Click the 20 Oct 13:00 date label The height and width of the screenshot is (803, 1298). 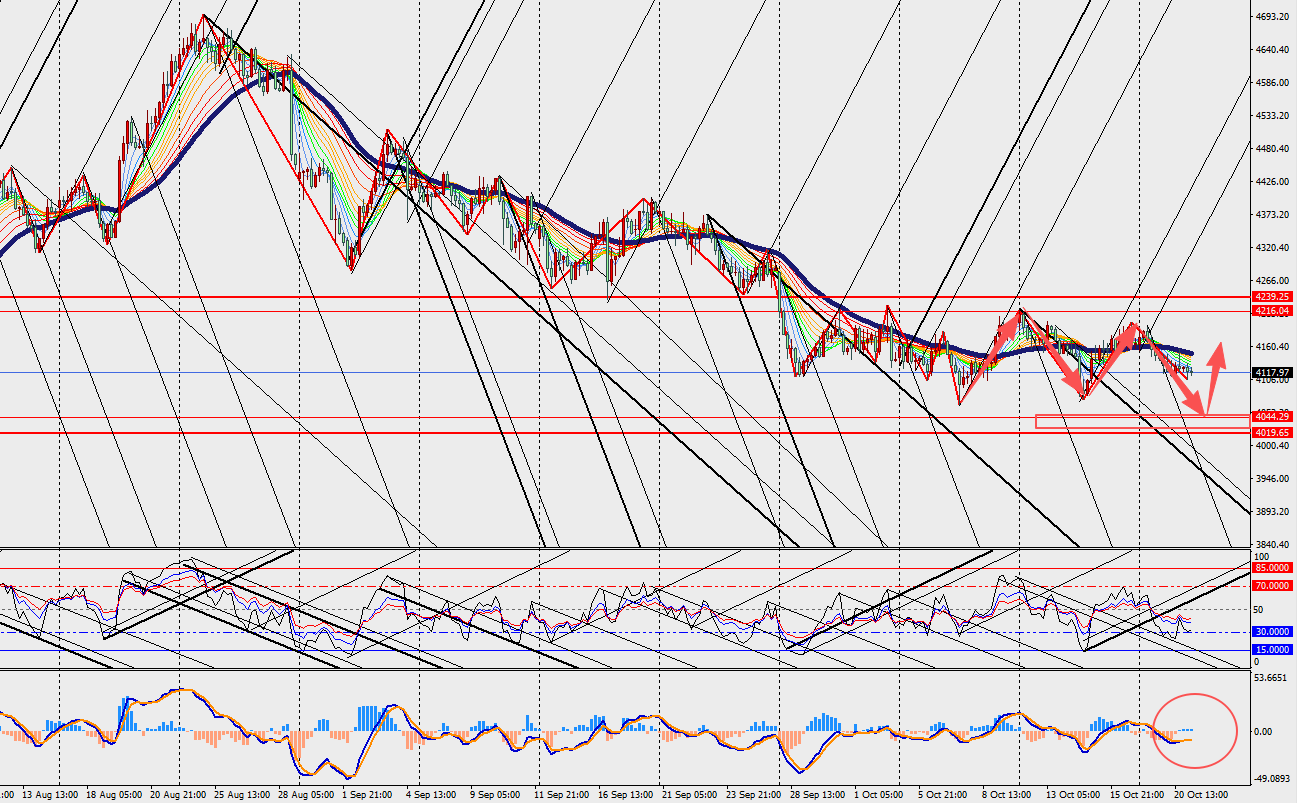pos(1200,795)
